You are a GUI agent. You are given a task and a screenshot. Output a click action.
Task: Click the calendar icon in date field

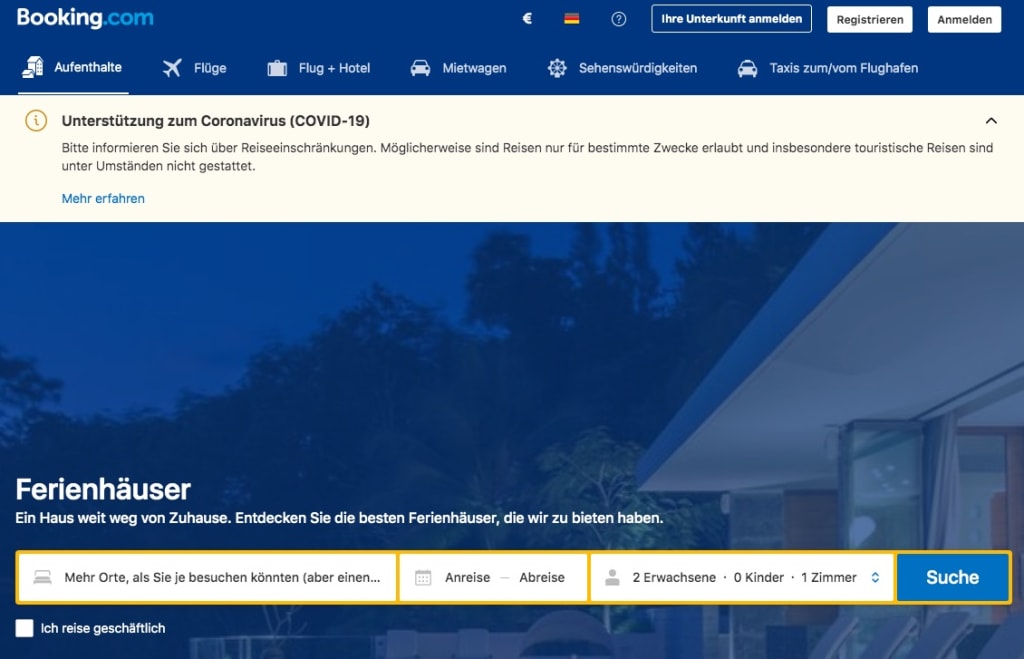click(x=423, y=577)
